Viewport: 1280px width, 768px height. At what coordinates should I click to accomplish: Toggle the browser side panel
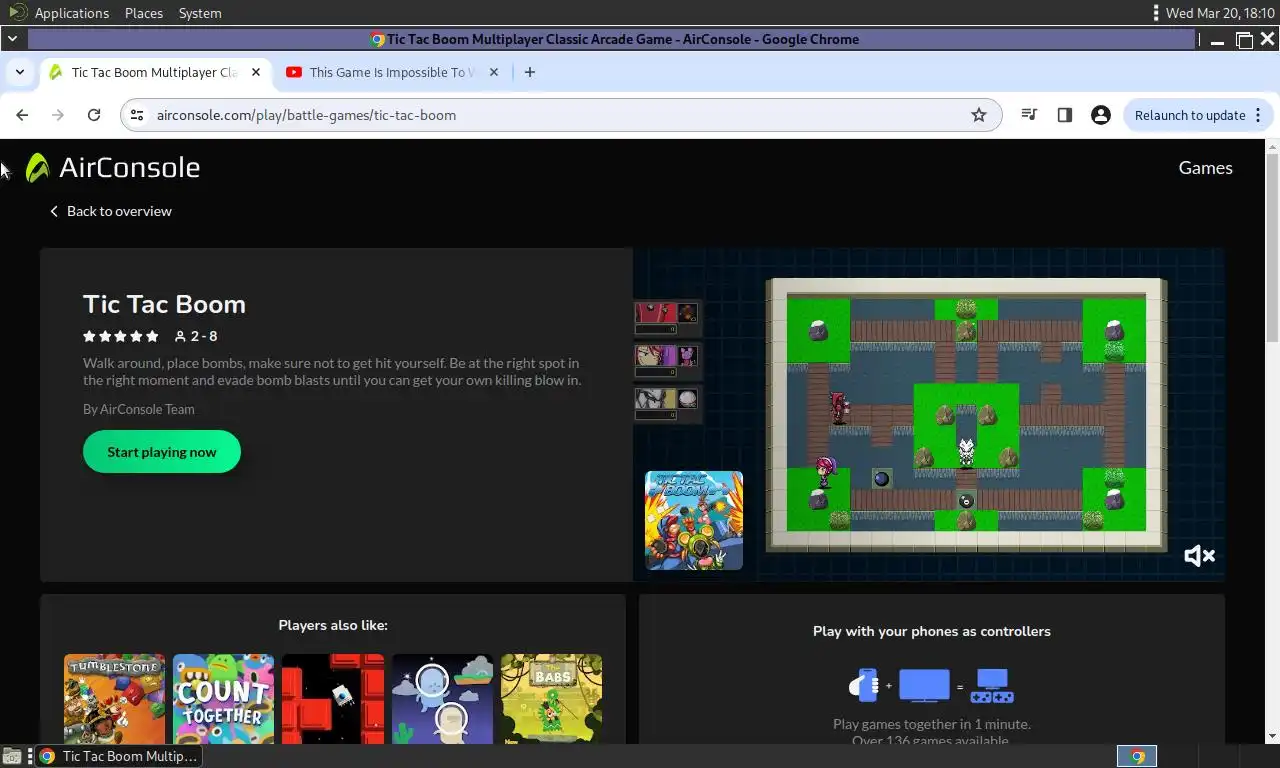tap(1065, 115)
